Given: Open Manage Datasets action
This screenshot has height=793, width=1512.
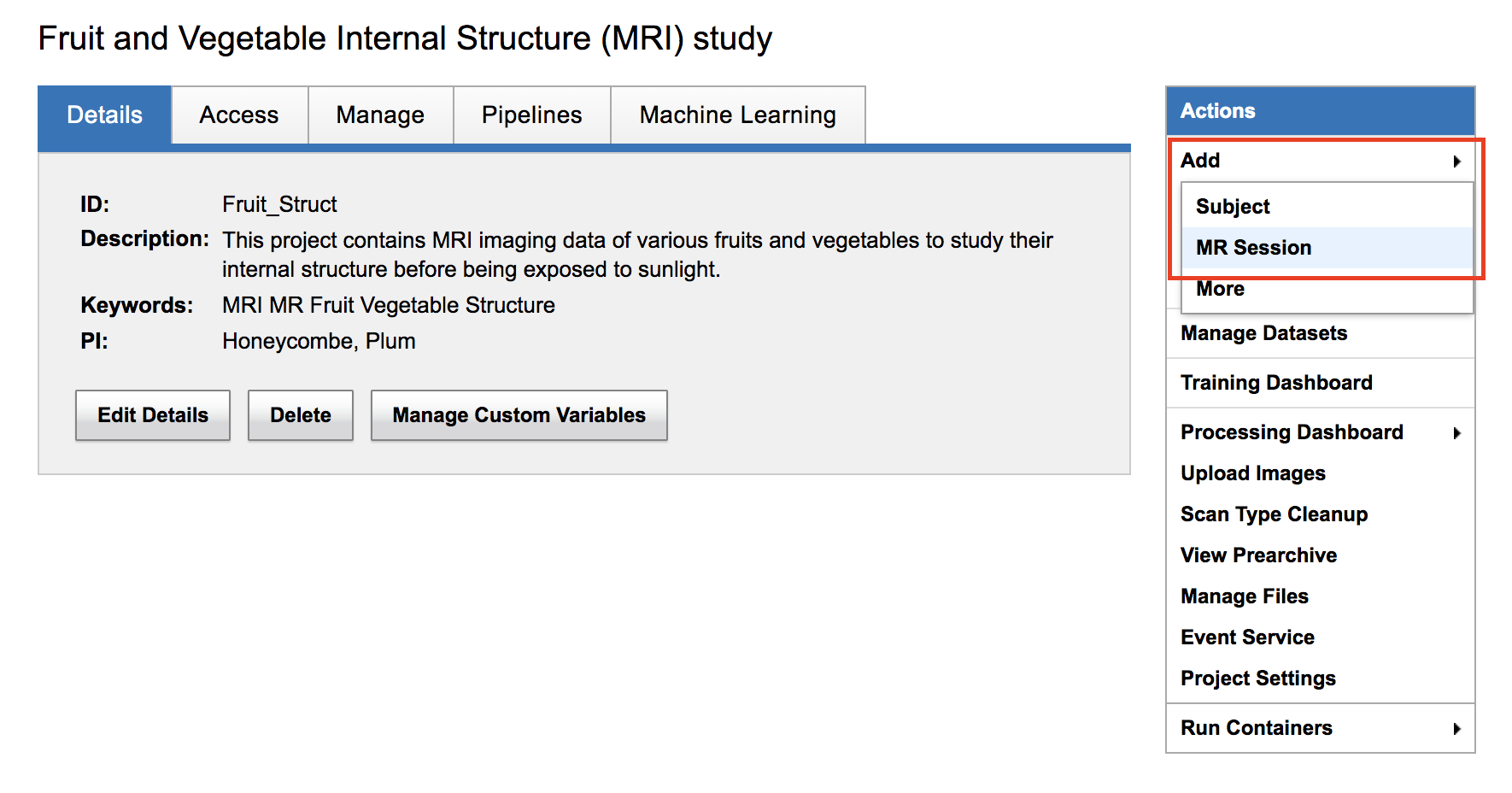Looking at the screenshot, I should 1263,333.
